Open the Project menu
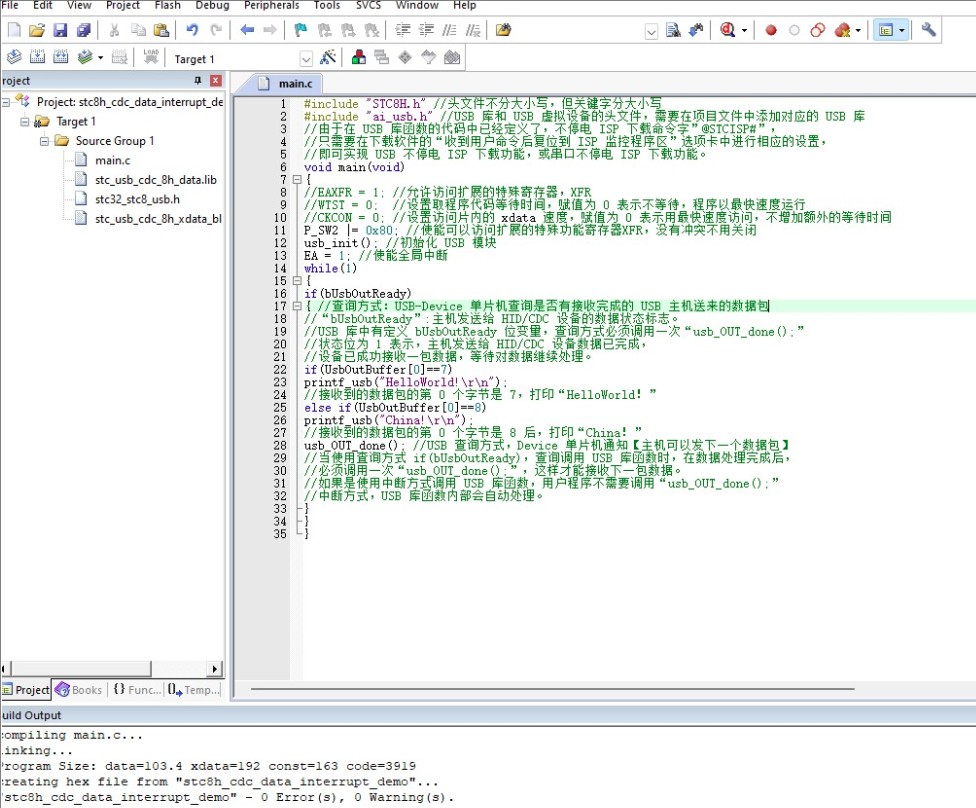The width and height of the screenshot is (976, 808). coord(123,6)
